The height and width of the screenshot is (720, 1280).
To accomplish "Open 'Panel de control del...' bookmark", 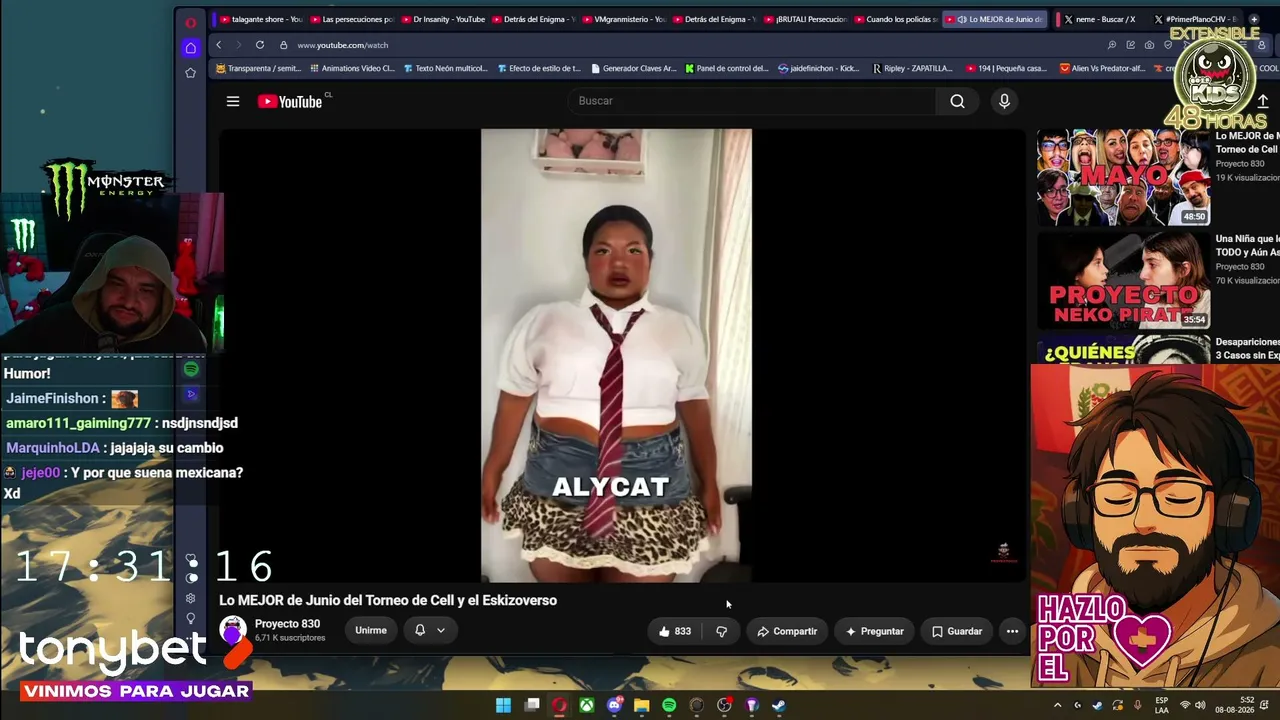I will pyautogui.click(x=727, y=69).
